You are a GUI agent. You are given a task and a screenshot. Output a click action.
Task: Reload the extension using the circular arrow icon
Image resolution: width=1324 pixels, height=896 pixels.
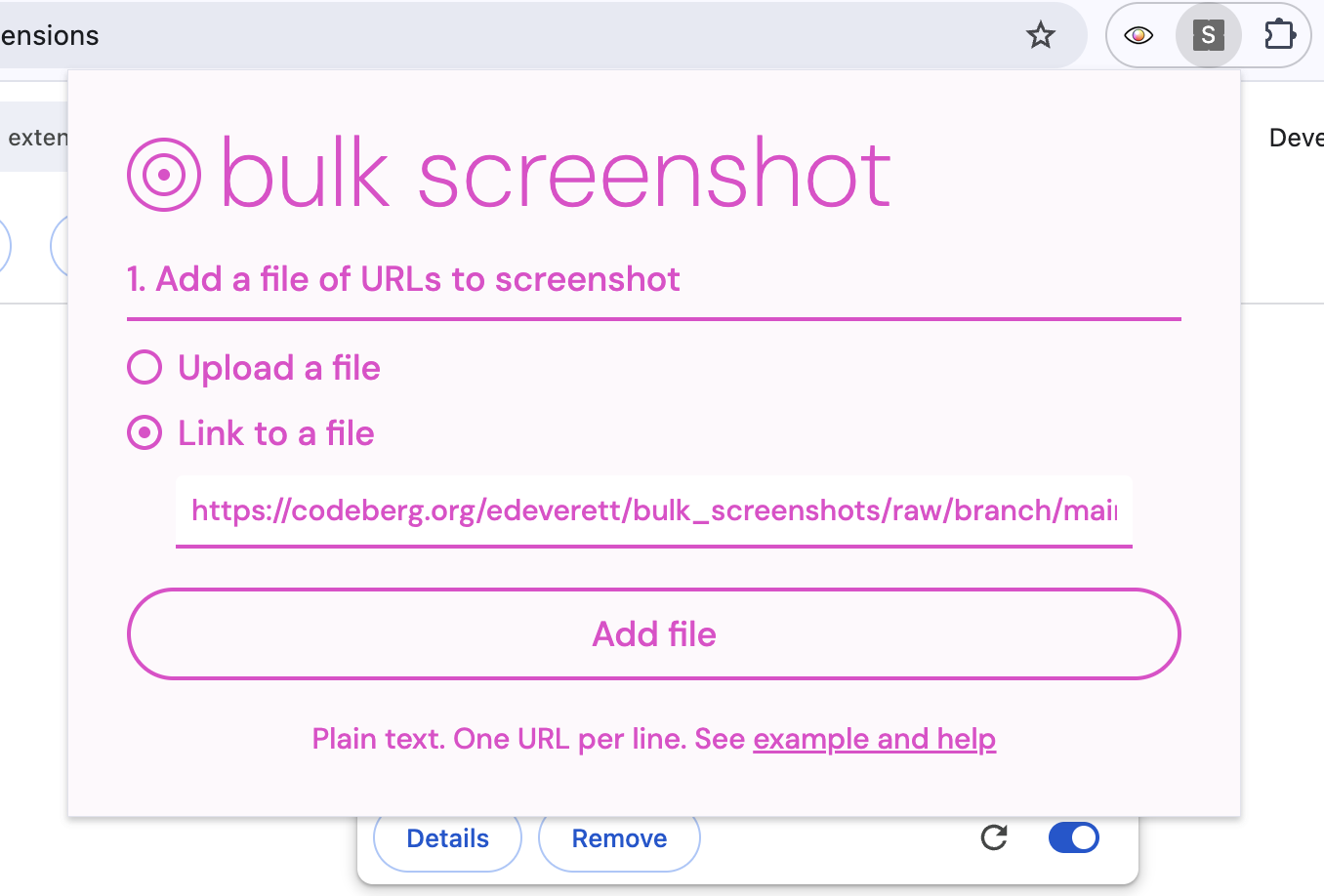pos(994,837)
